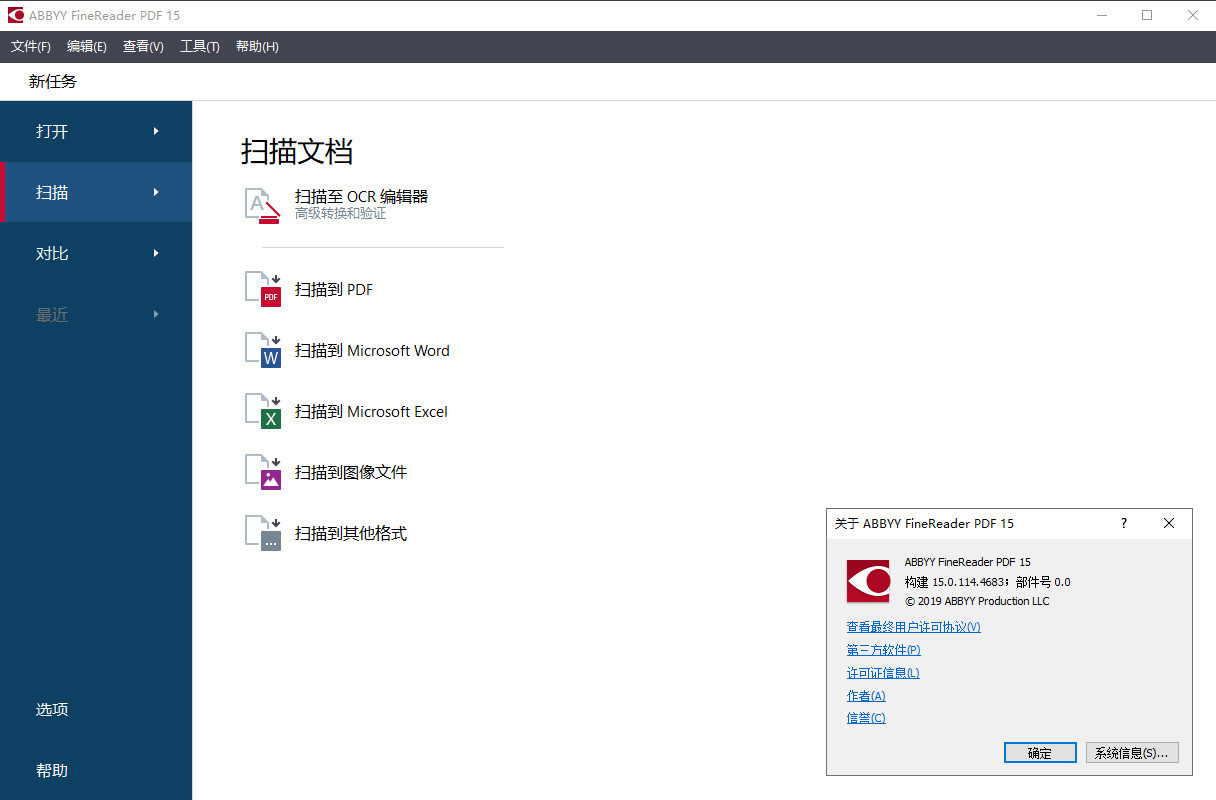Click the build number 15.0.114.4683 text

[x=970, y=581]
